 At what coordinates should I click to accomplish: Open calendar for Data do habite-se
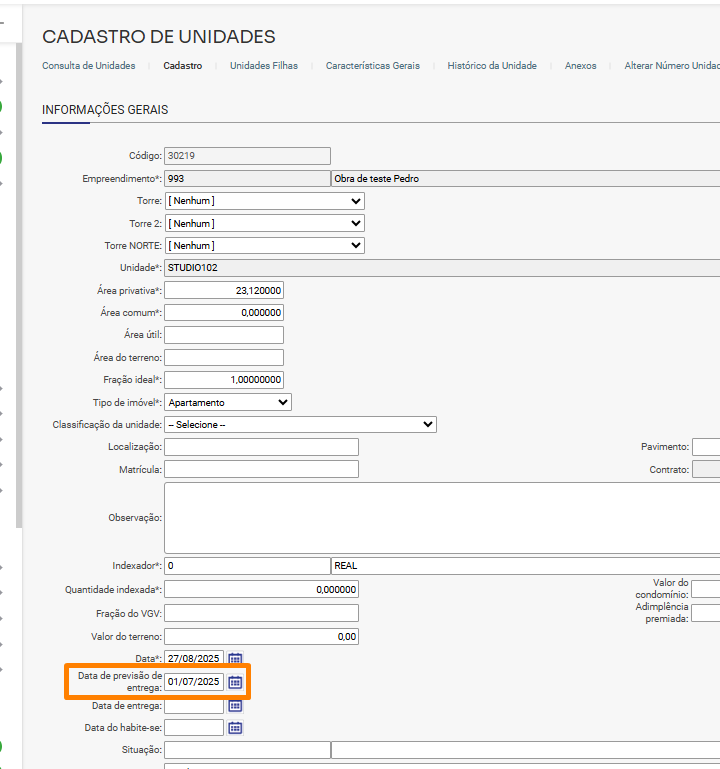[235, 727]
